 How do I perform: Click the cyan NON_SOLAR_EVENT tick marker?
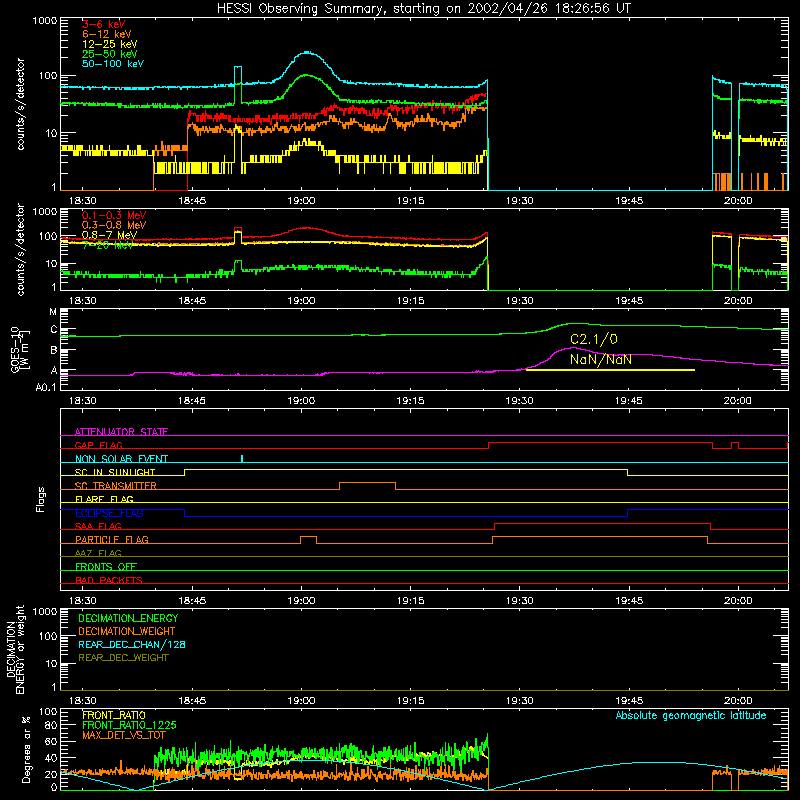click(242, 459)
